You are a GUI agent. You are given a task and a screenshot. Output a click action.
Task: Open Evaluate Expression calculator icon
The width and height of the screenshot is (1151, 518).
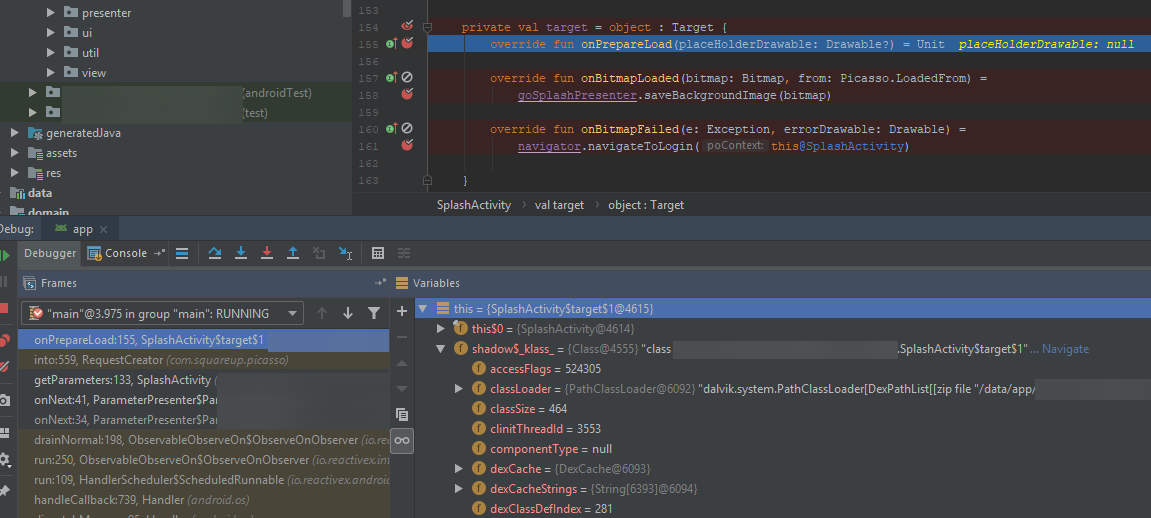(x=378, y=253)
